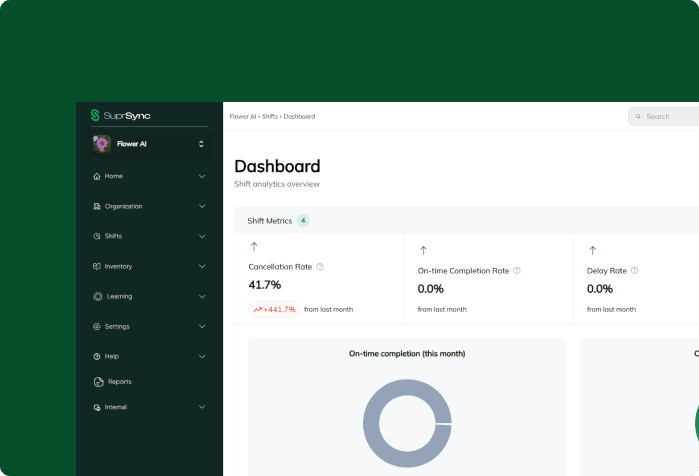Click the SuprSync logo icon
This screenshot has height=476, width=699.
click(x=95, y=115)
